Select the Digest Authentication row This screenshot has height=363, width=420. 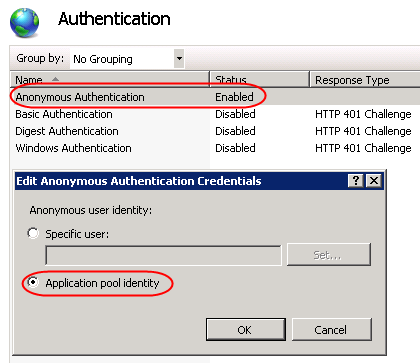pyautogui.click(x=215, y=131)
